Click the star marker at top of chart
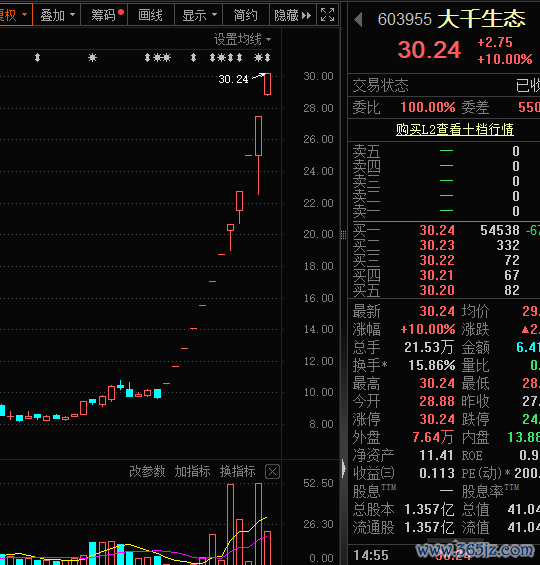Image resolution: width=540 pixels, height=565 pixels. coord(93,58)
